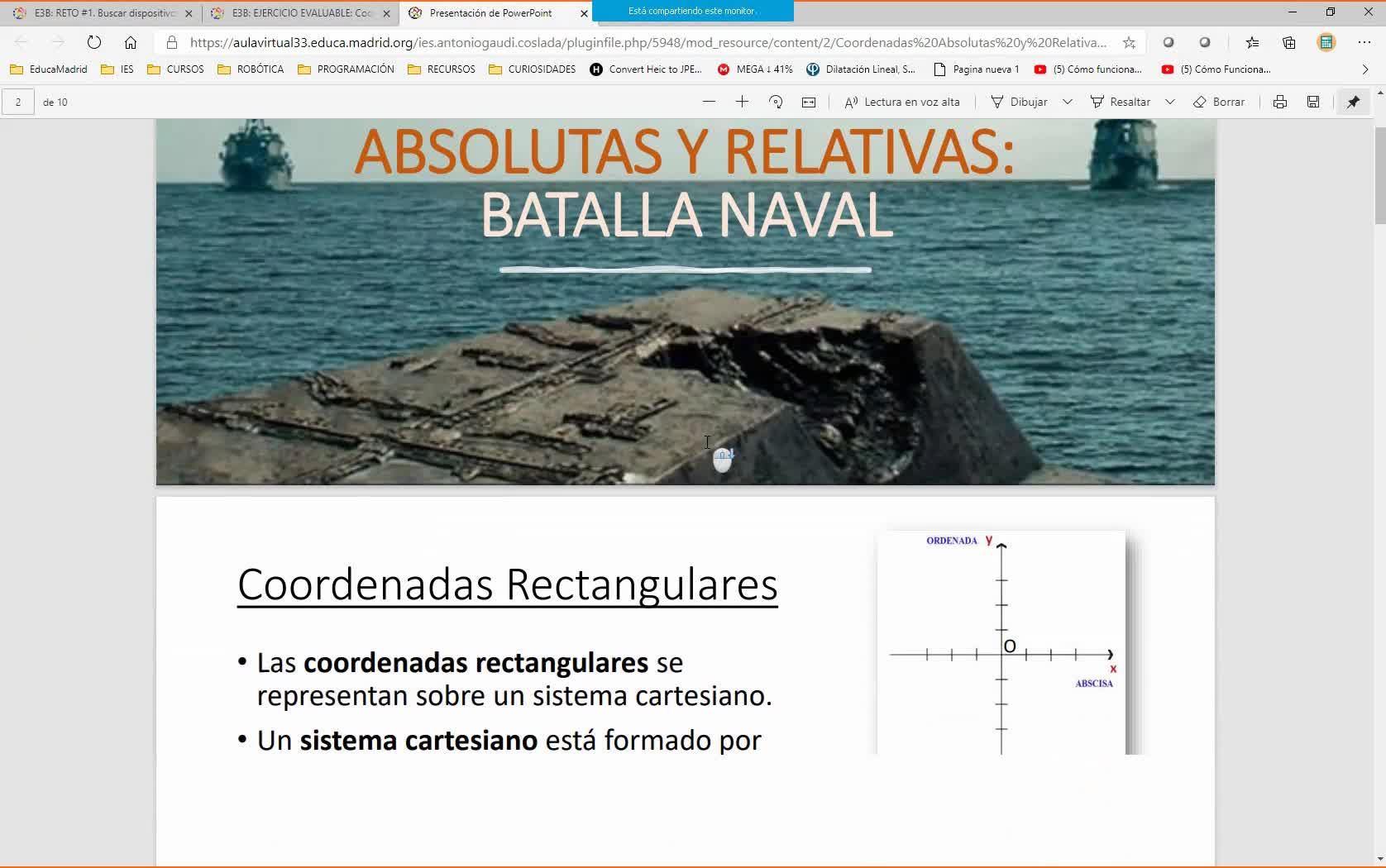Image resolution: width=1386 pixels, height=868 pixels.
Task: Click the 'de 10' page count text
Action: coord(55,102)
